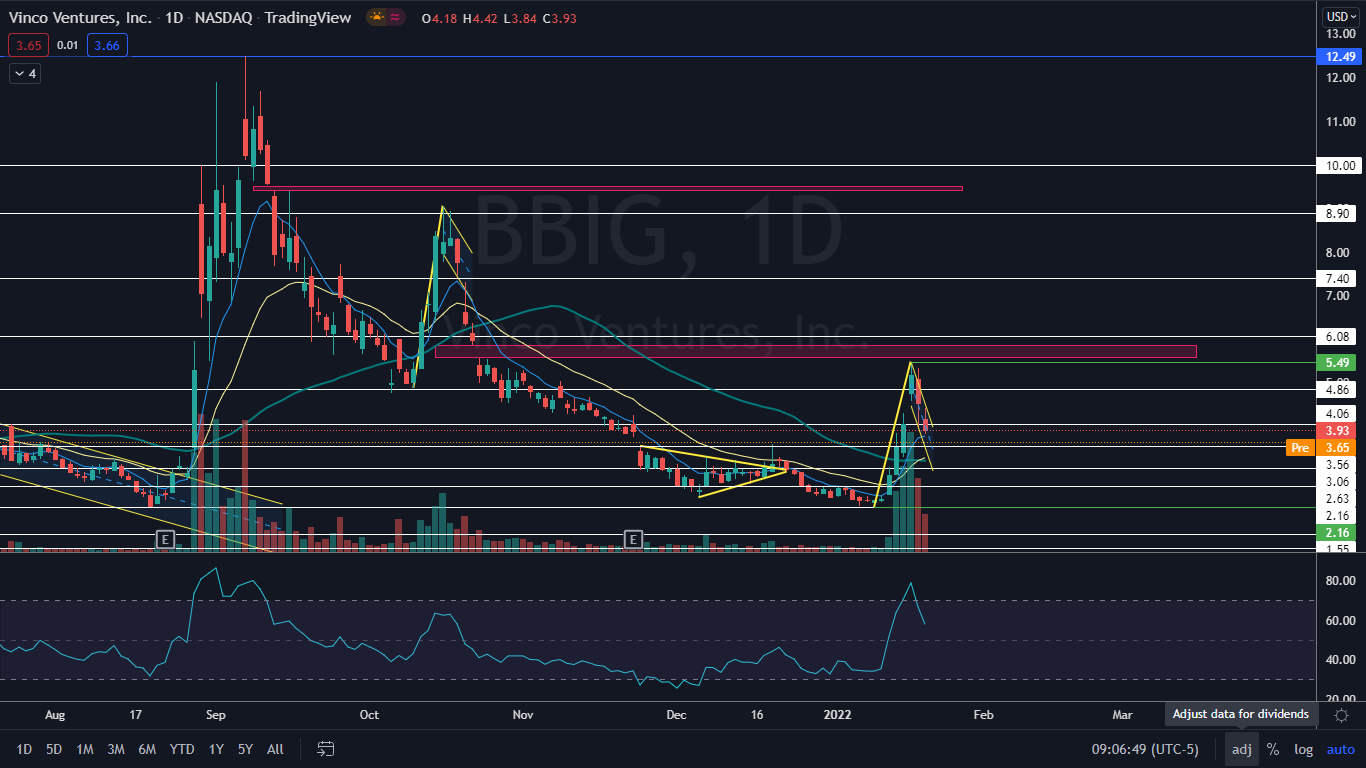Open the USD currency dropdown
Viewport: 1366px width, 768px height.
[x=1340, y=16]
